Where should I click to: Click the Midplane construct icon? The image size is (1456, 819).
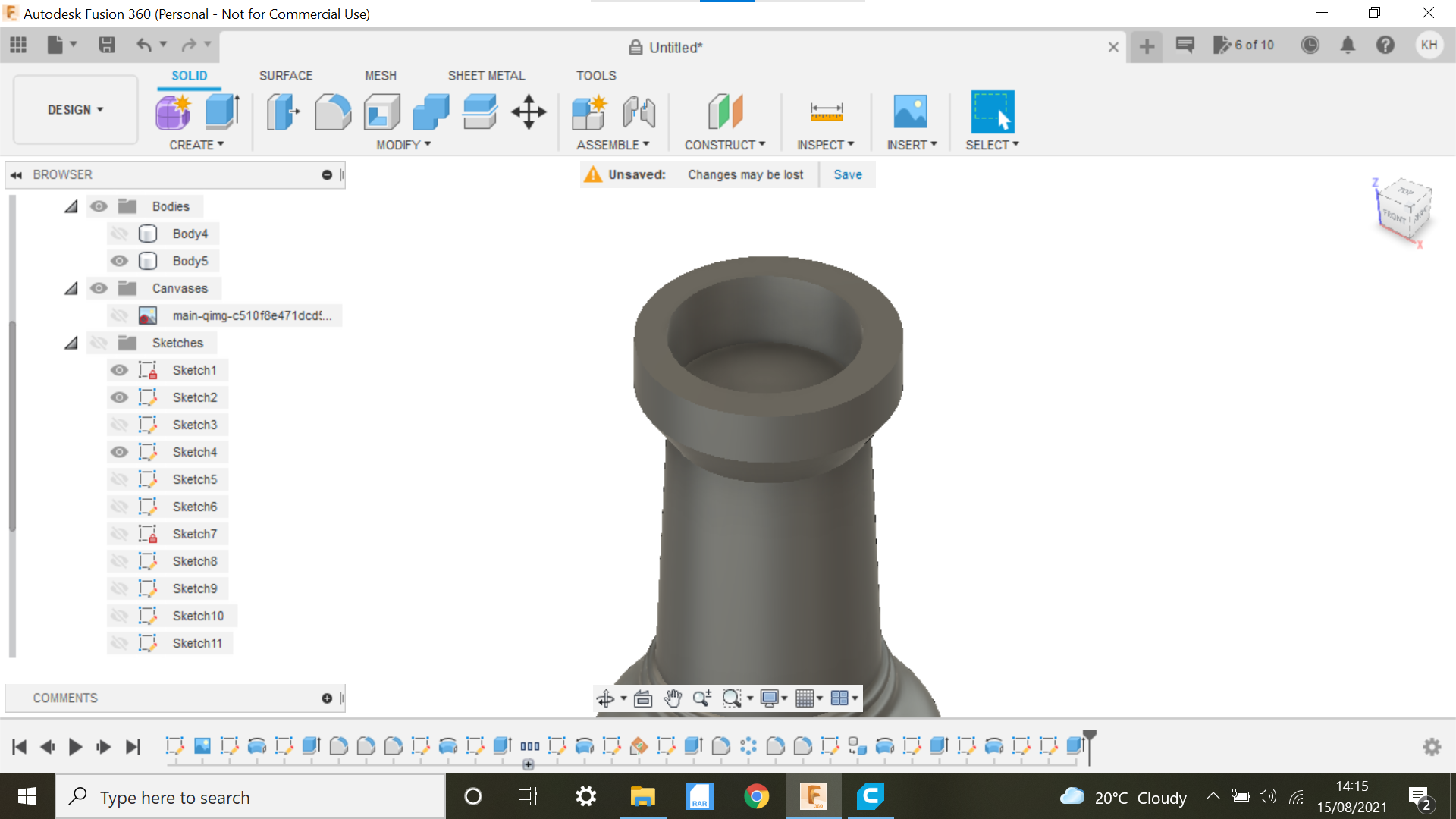click(725, 112)
